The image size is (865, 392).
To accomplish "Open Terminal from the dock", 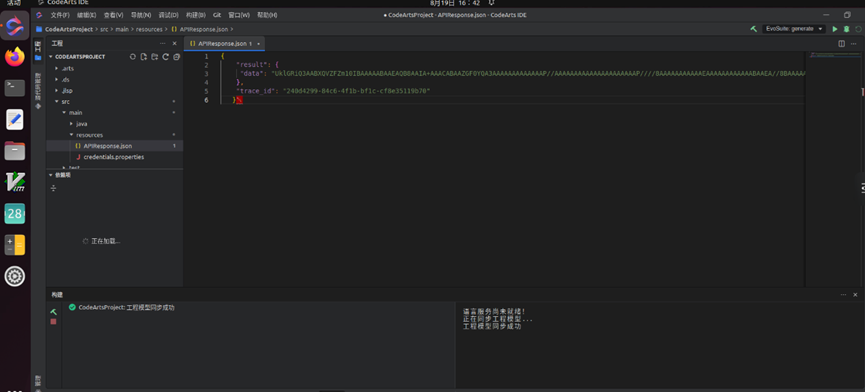I will pos(15,88).
